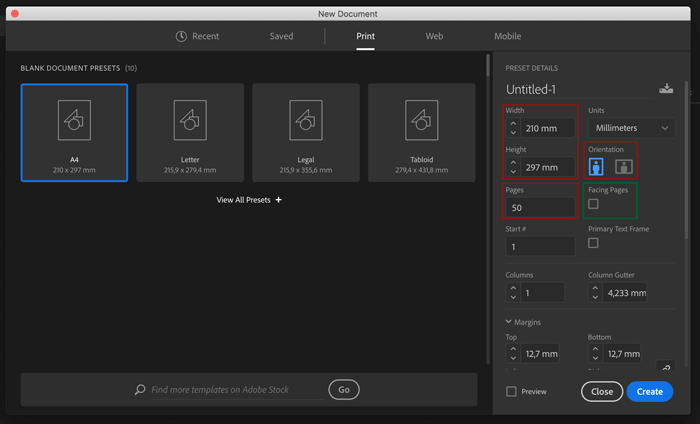Increase Width with up arrow
The width and height of the screenshot is (700, 424).
513,124
